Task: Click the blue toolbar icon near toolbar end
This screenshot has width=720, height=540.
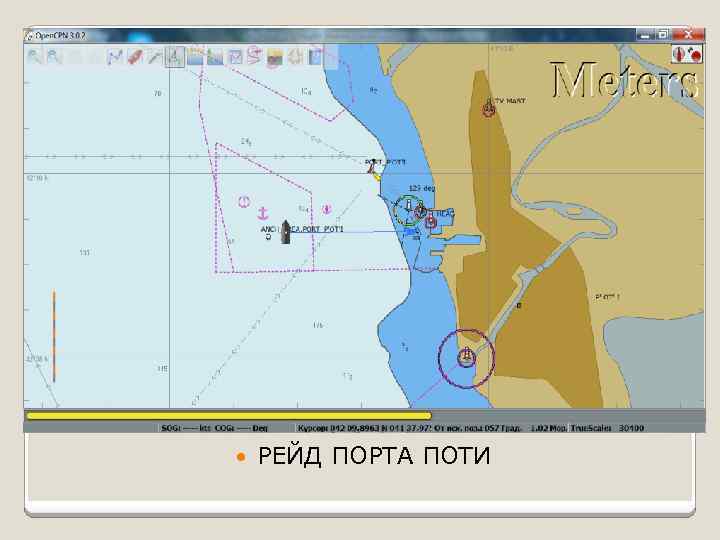Action: click(x=315, y=57)
